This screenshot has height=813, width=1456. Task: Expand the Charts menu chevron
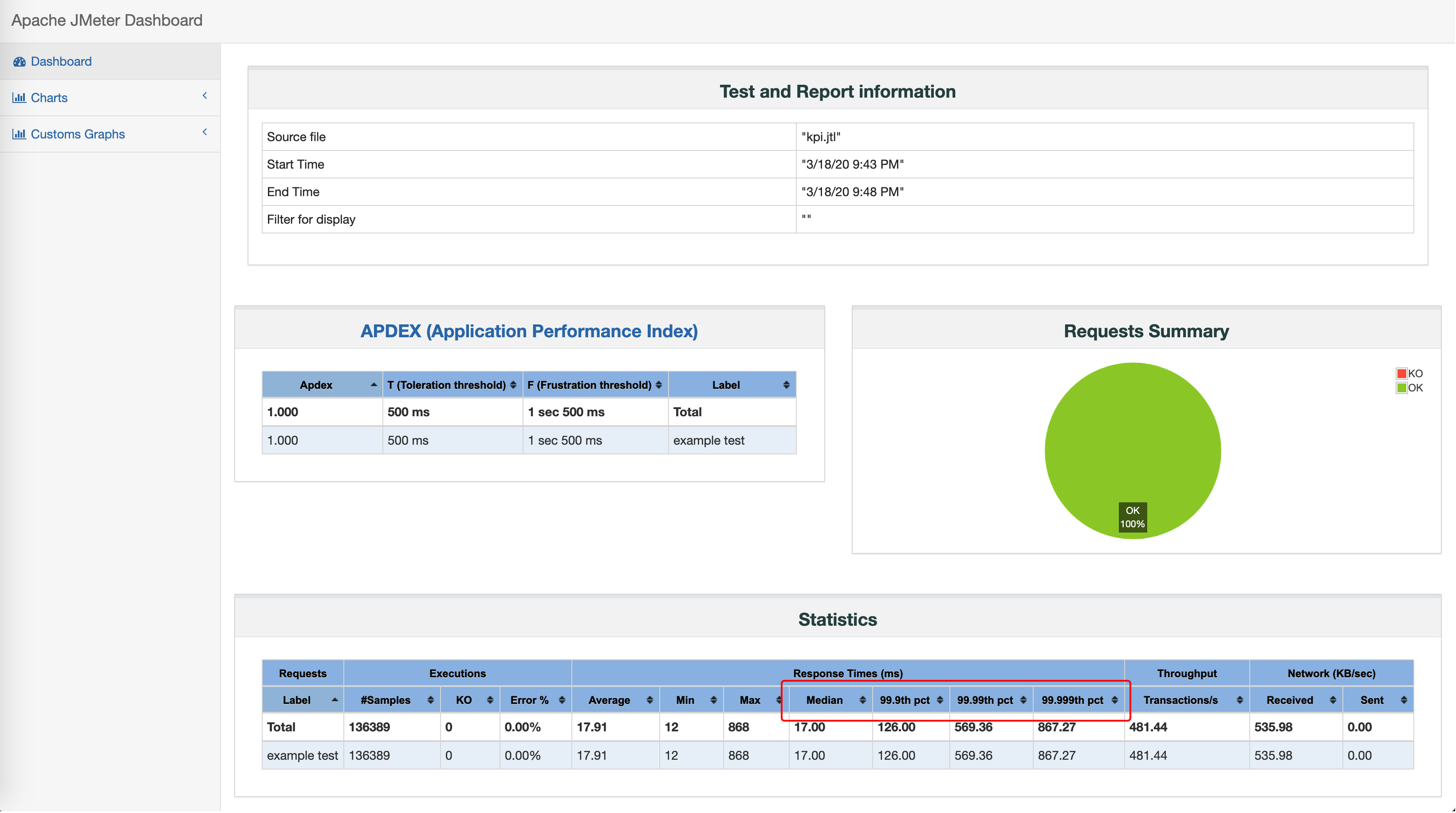point(205,95)
